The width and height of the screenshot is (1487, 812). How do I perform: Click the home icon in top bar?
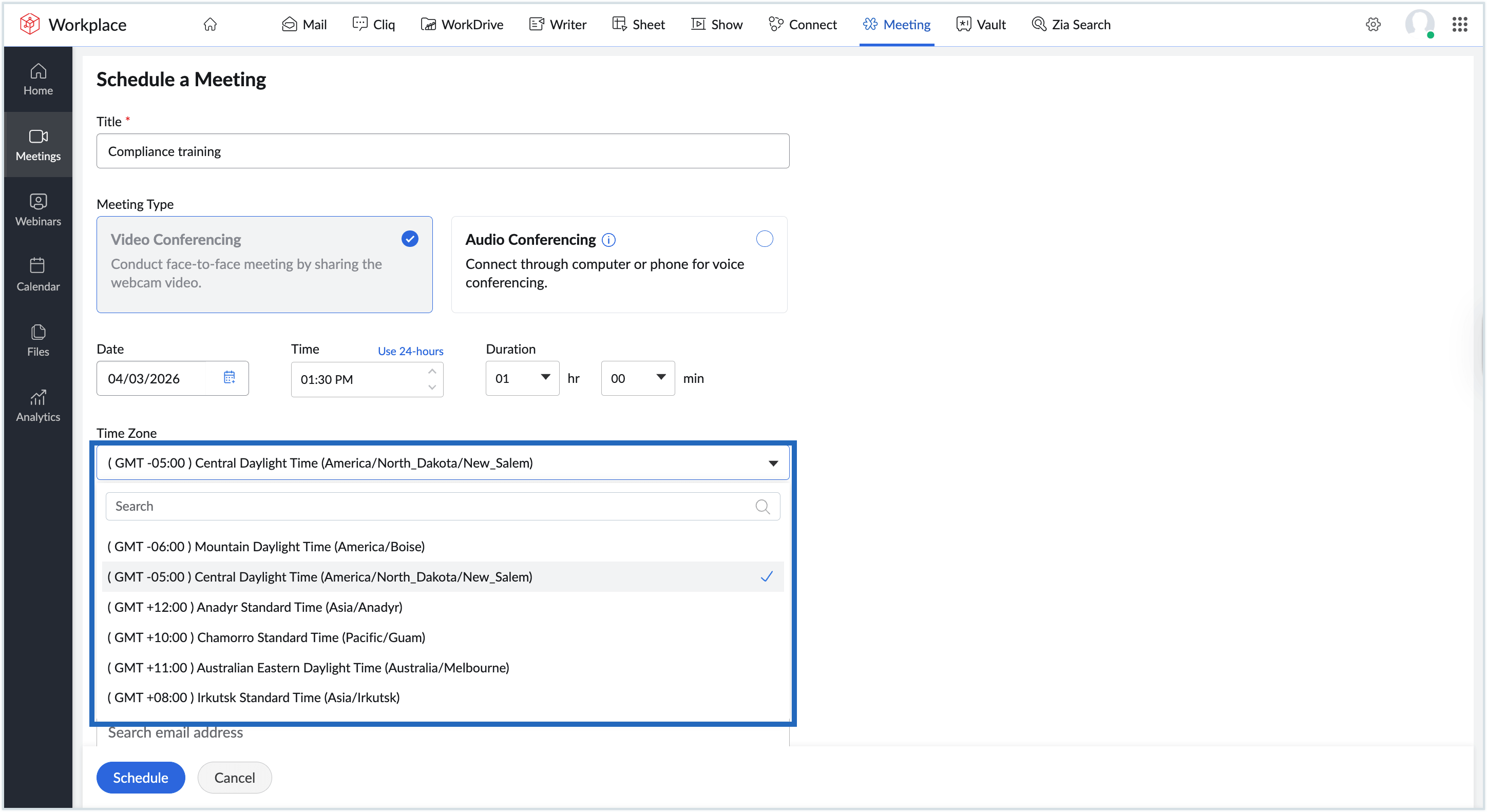(x=210, y=24)
